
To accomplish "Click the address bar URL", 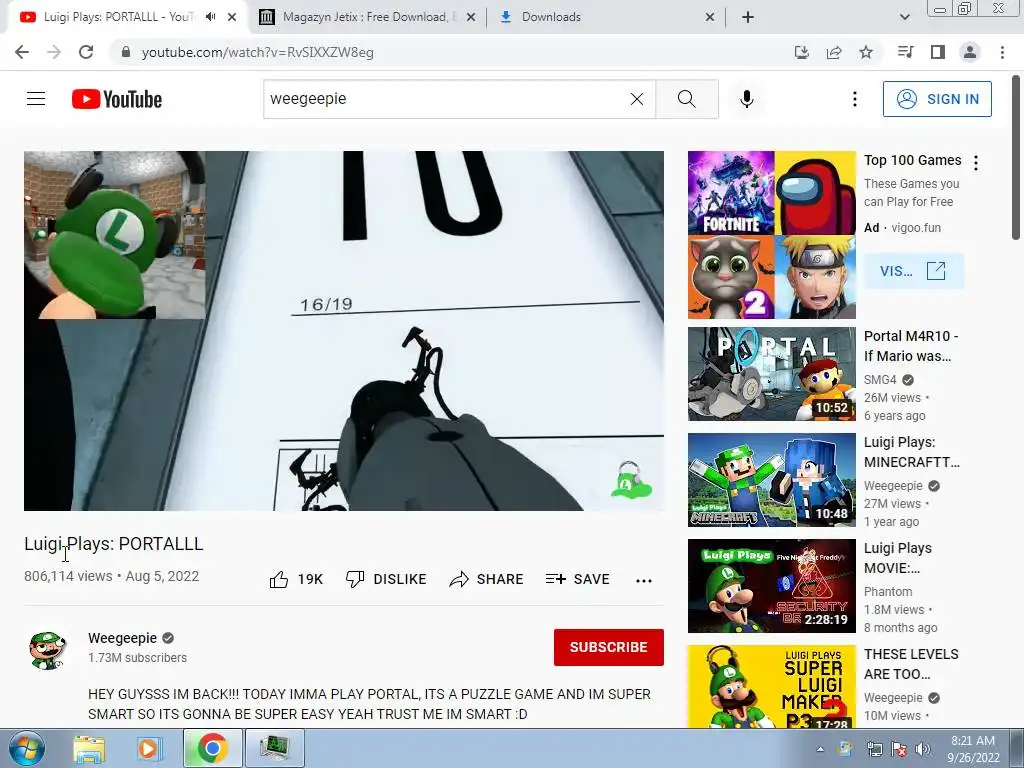I will click(x=257, y=52).
